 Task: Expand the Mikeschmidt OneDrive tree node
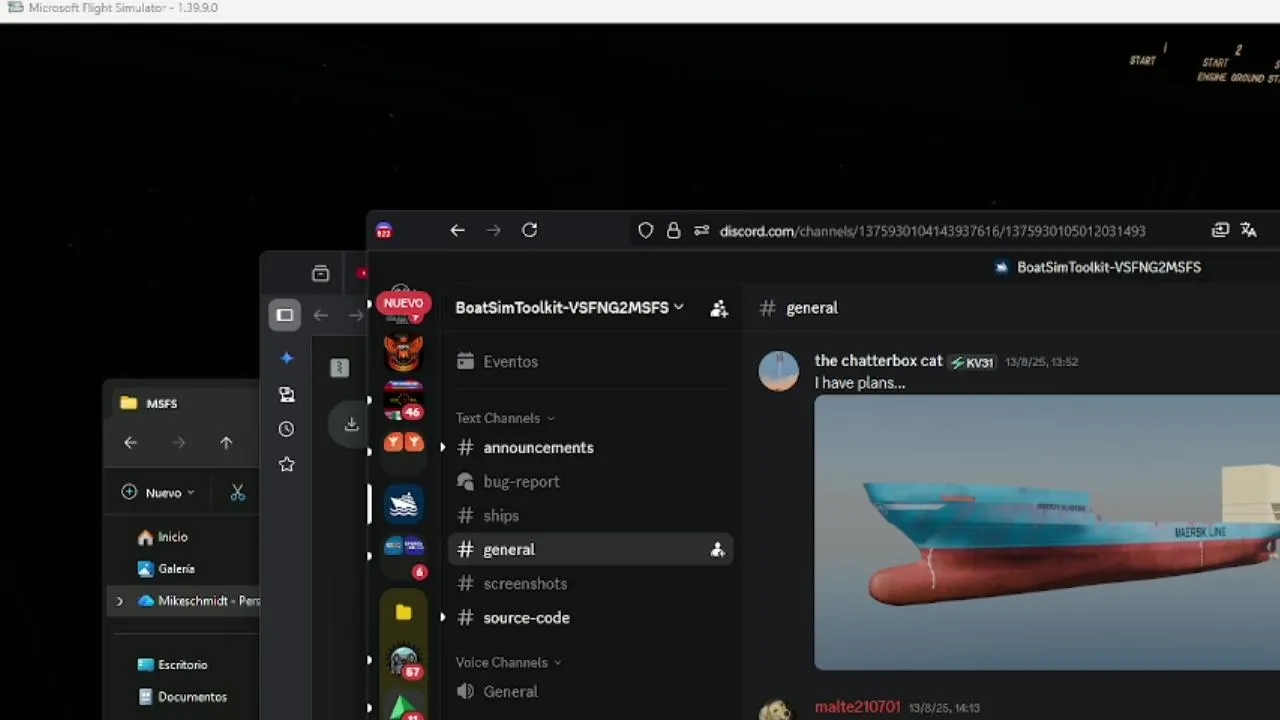(x=120, y=601)
